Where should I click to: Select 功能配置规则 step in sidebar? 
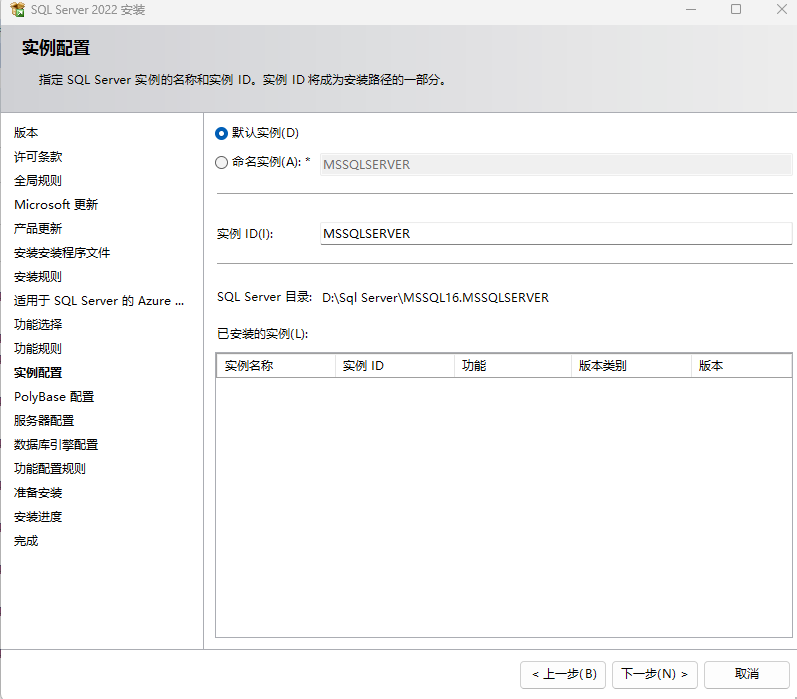(x=50, y=469)
